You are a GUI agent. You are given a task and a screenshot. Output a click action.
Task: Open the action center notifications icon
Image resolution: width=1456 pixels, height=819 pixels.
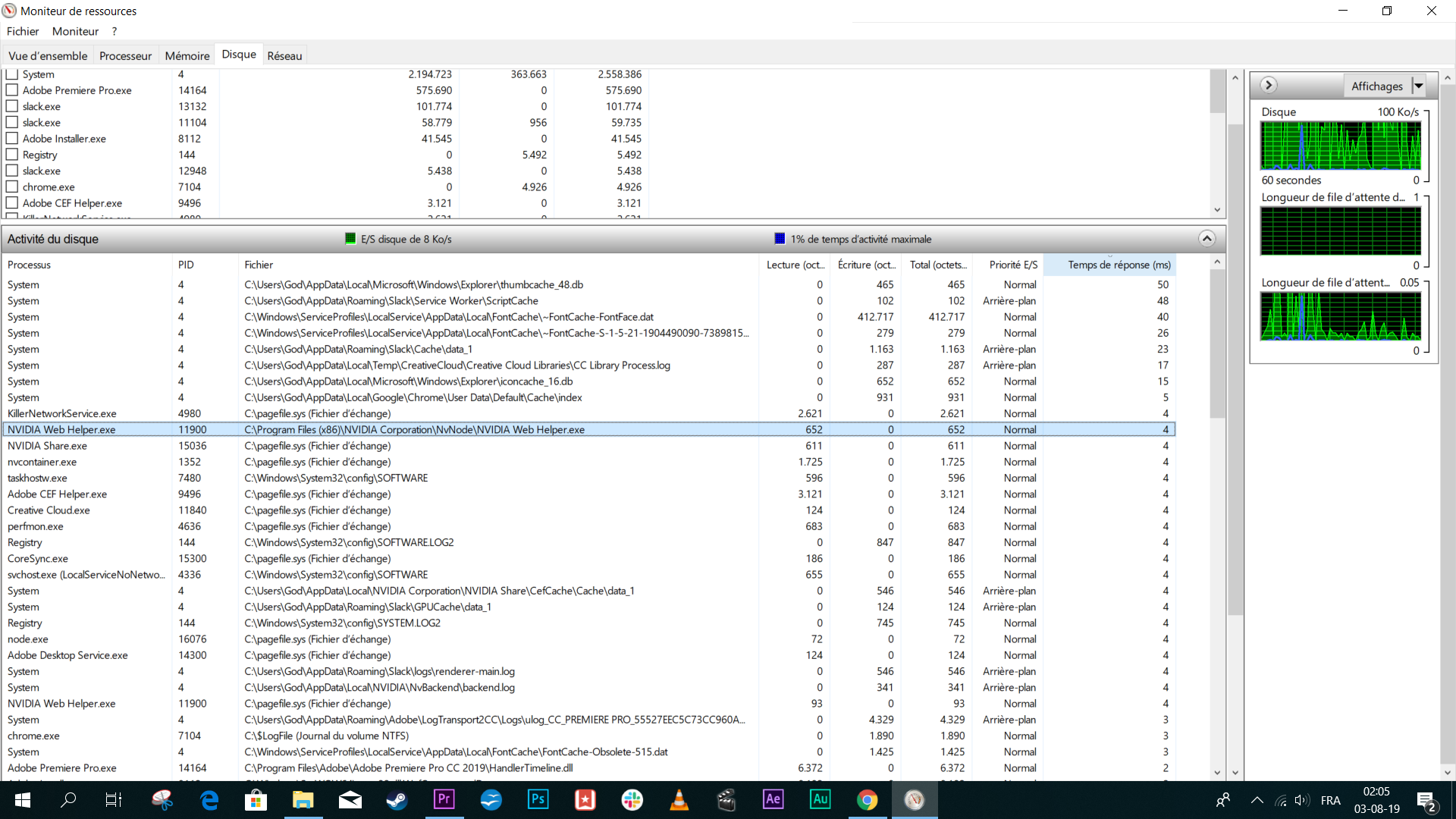(1426, 801)
